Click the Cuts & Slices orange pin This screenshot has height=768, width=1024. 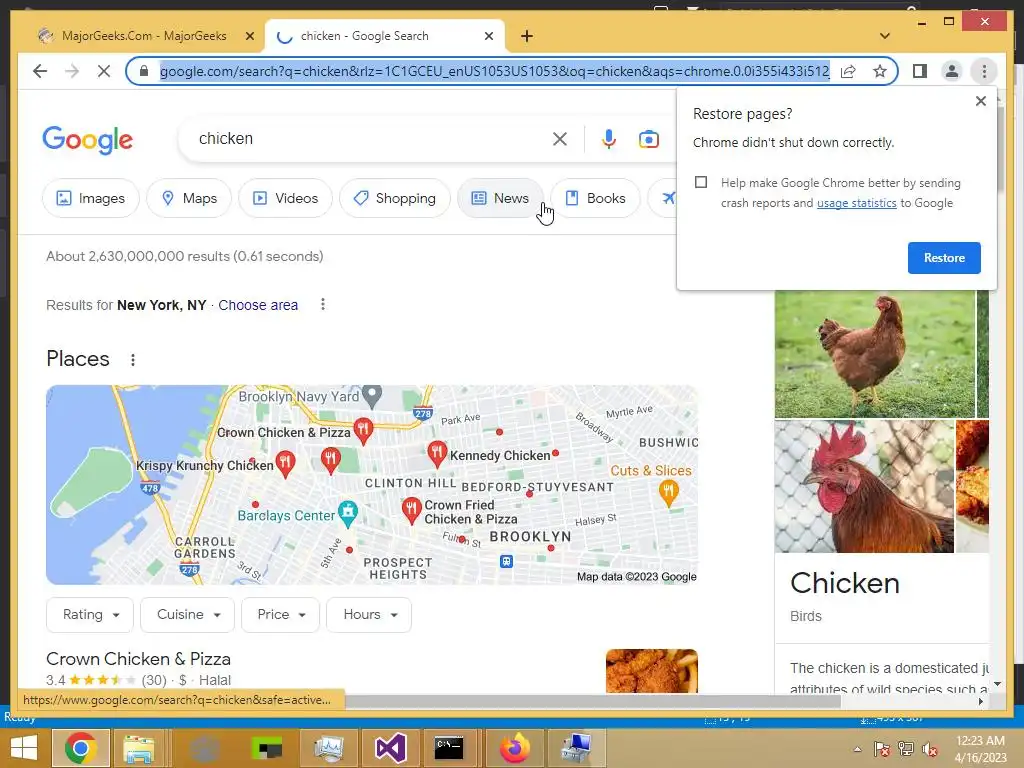coord(668,492)
